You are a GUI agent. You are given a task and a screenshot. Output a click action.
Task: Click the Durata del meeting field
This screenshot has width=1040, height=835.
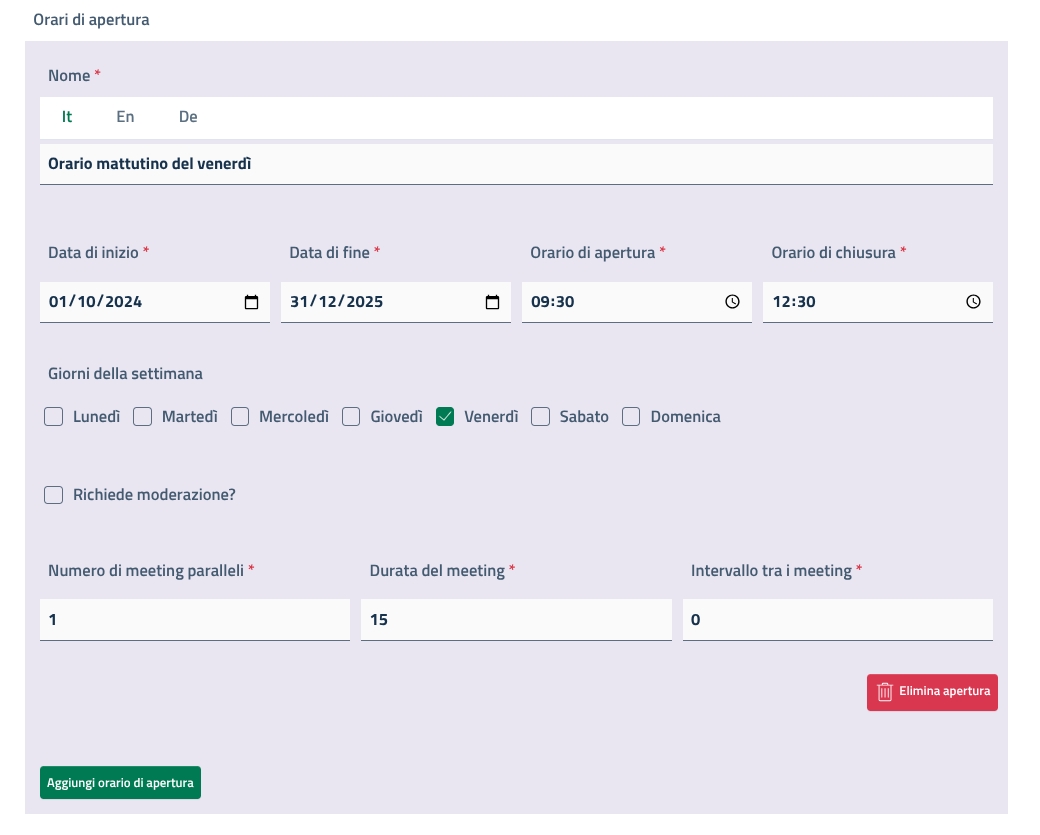[x=516, y=620]
